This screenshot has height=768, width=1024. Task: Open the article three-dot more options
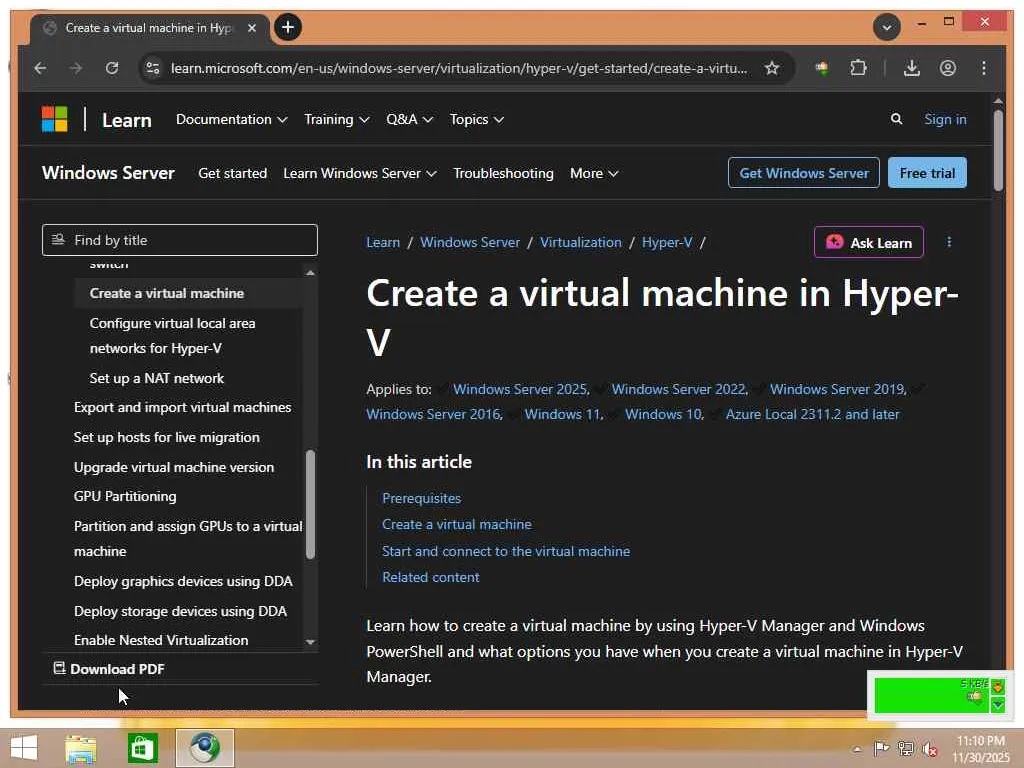coord(949,242)
